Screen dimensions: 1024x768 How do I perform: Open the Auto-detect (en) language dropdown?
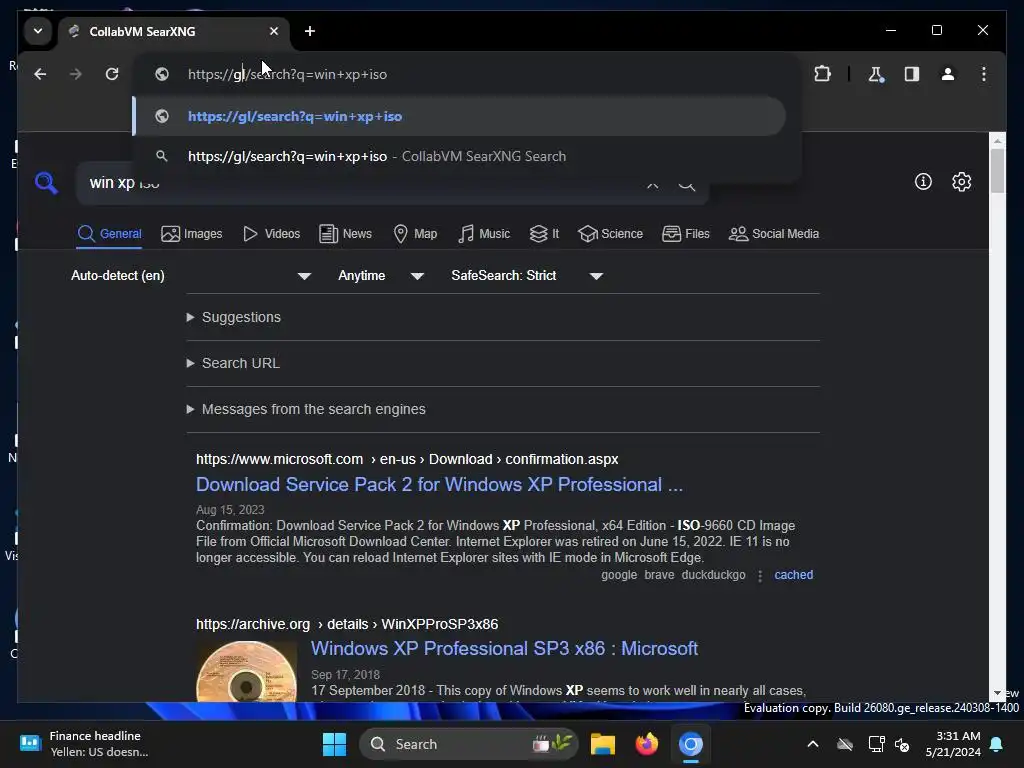(191, 276)
